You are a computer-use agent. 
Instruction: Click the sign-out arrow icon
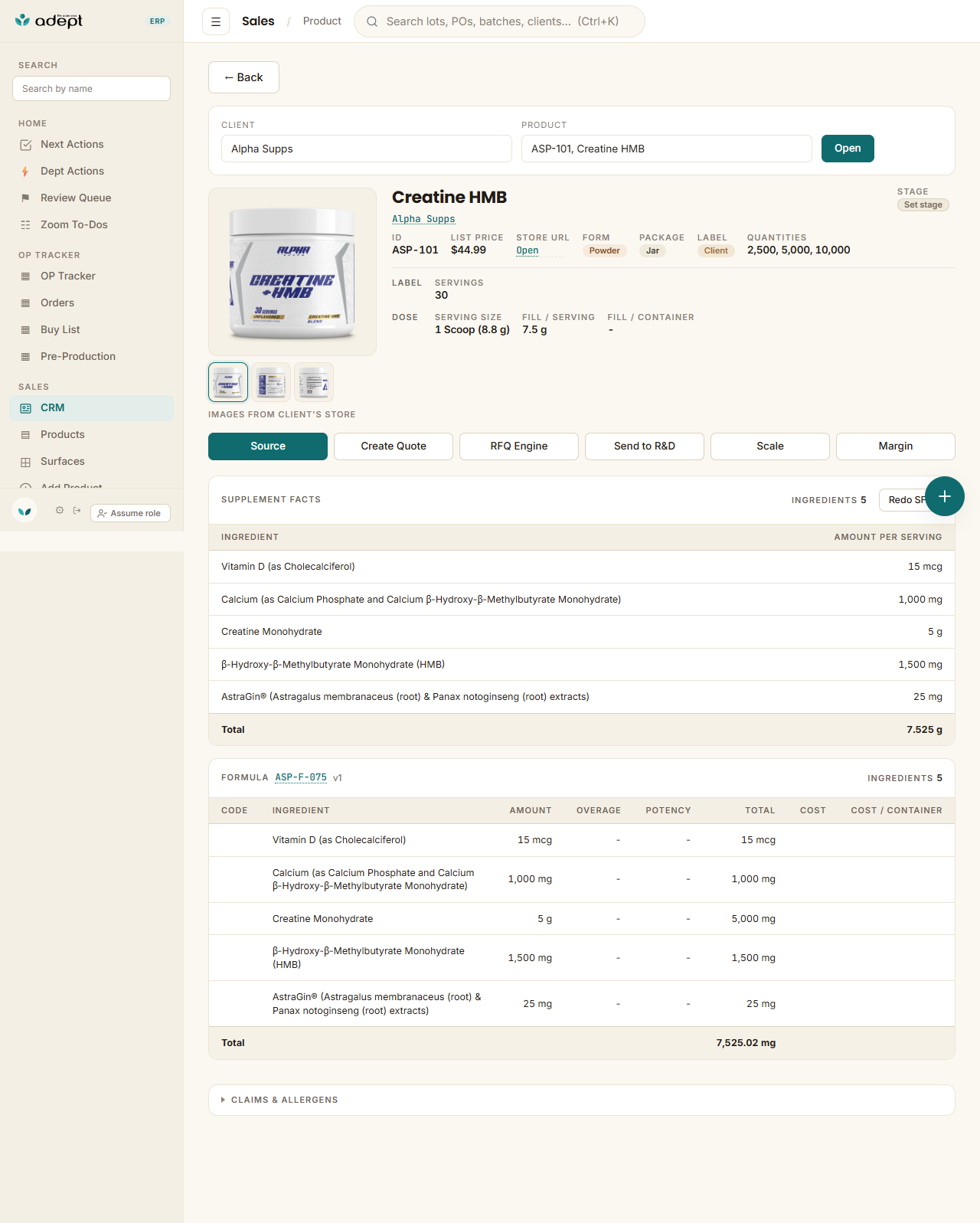[77, 510]
